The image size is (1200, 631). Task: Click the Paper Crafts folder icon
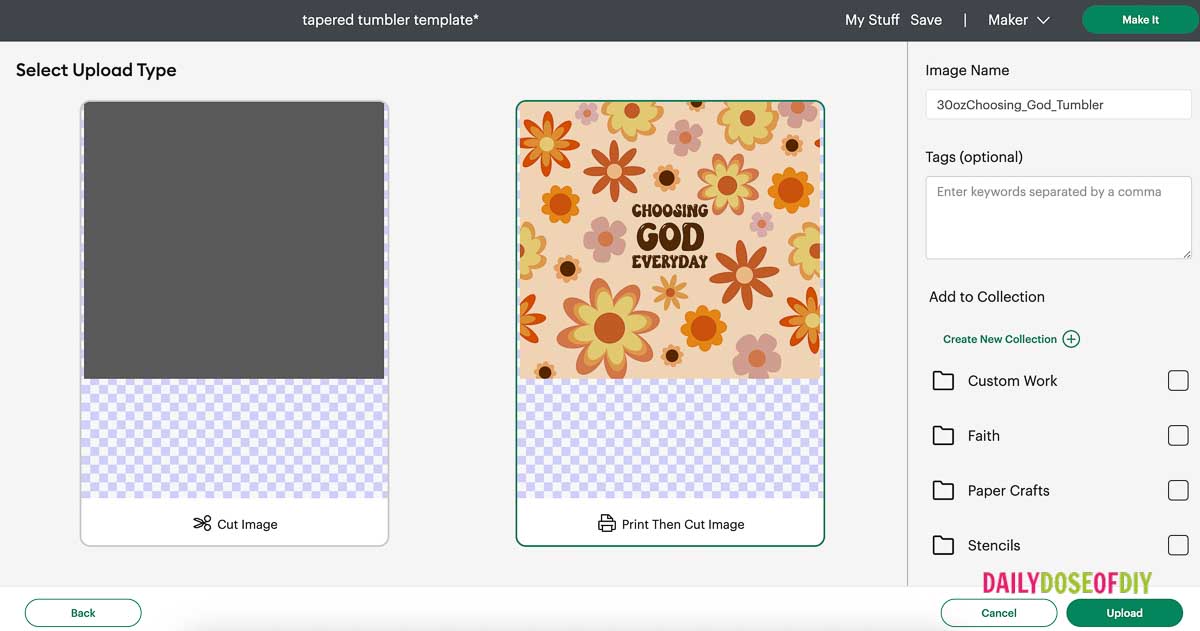tap(943, 491)
